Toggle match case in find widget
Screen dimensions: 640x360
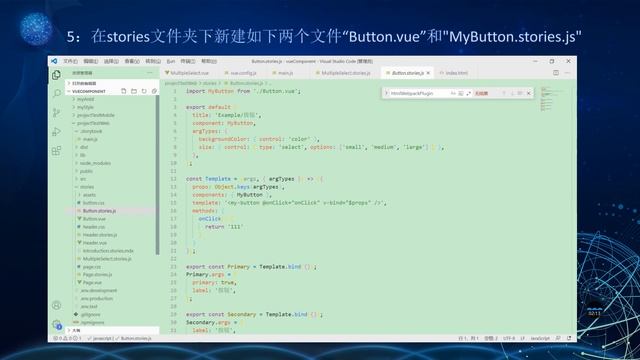pyautogui.click(x=453, y=93)
